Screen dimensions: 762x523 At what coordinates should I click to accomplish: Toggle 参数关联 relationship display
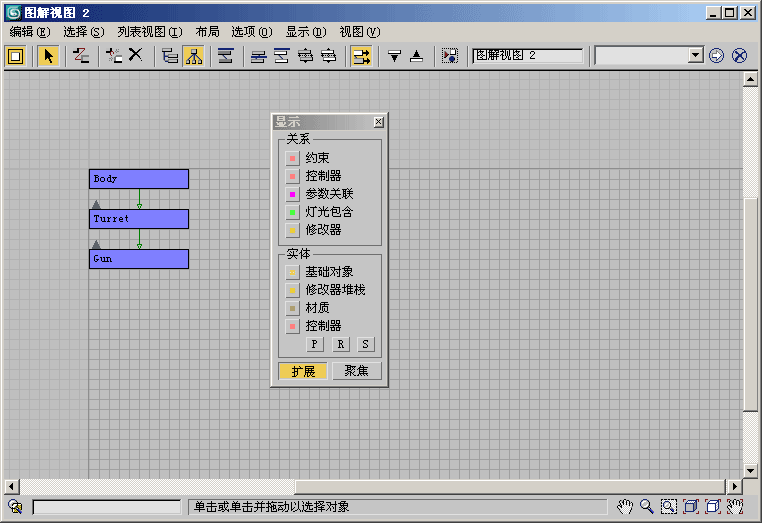[x=293, y=194]
